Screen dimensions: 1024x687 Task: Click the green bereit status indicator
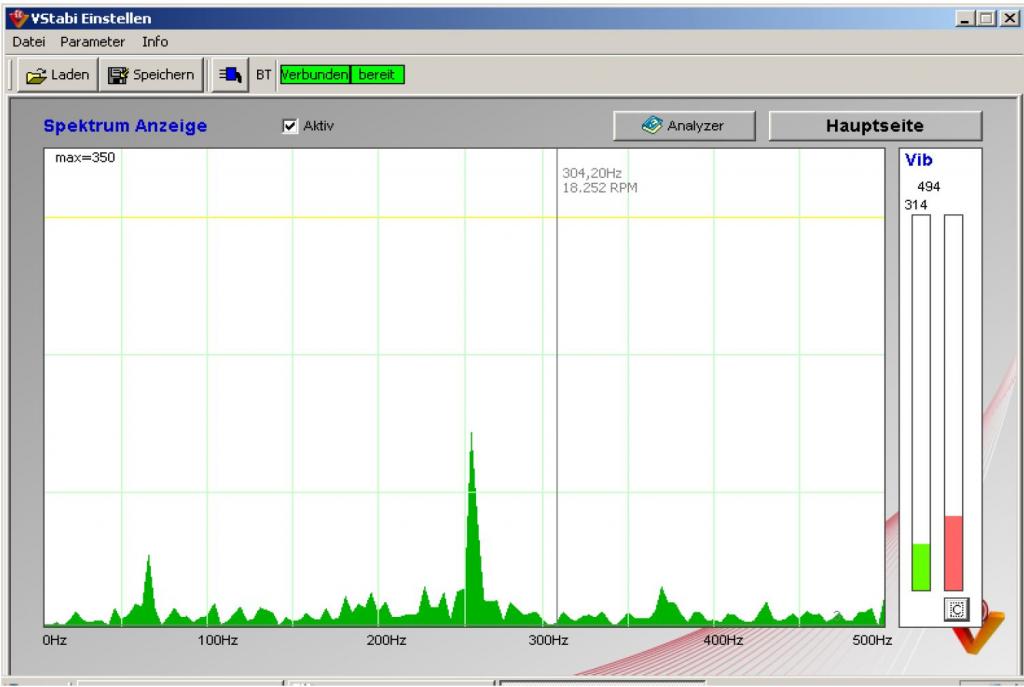(377, 75)
